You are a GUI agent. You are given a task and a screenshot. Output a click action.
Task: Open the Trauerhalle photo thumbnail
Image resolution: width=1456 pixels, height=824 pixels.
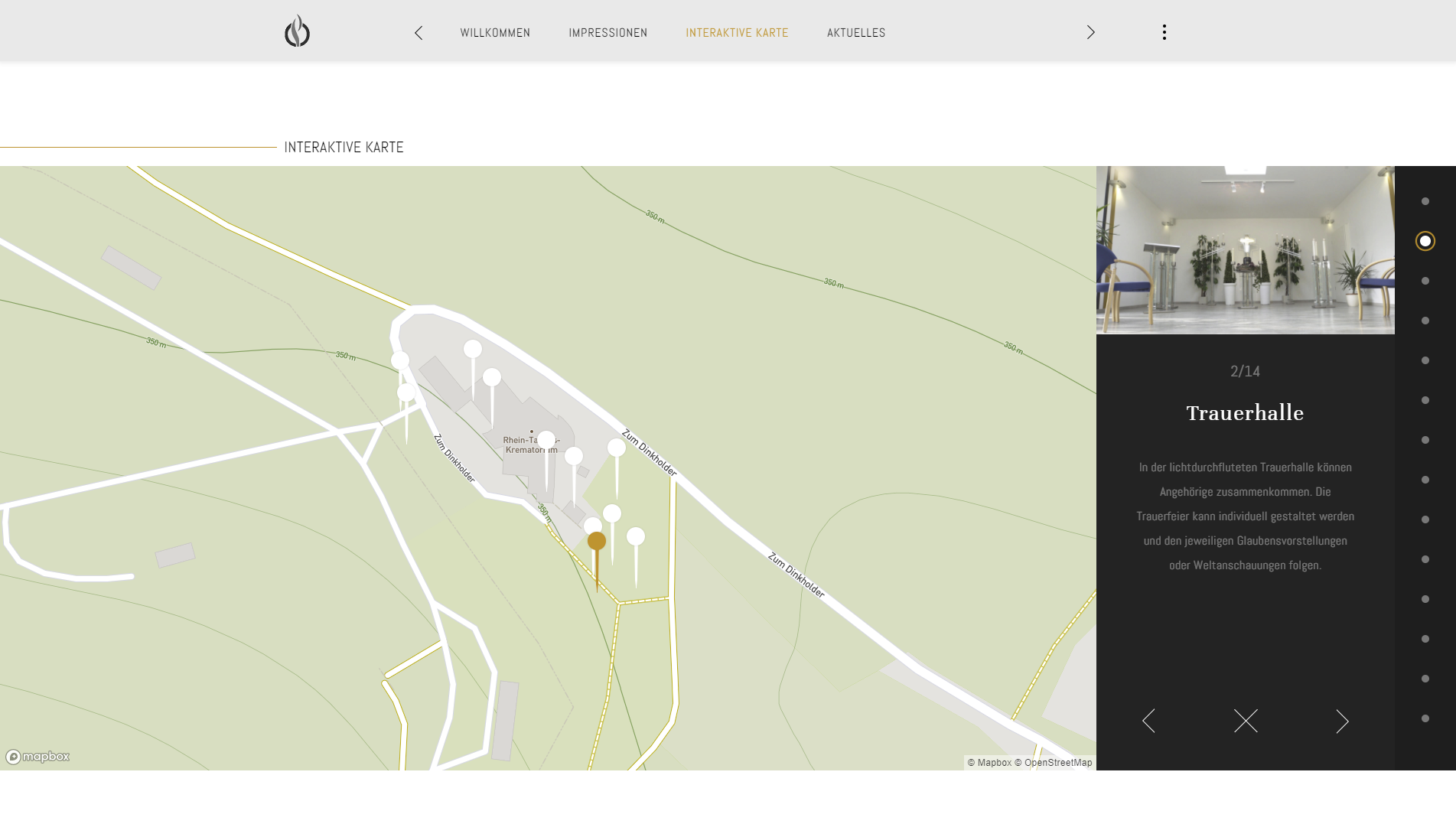pyautogui.click(x=1245, y=250)
